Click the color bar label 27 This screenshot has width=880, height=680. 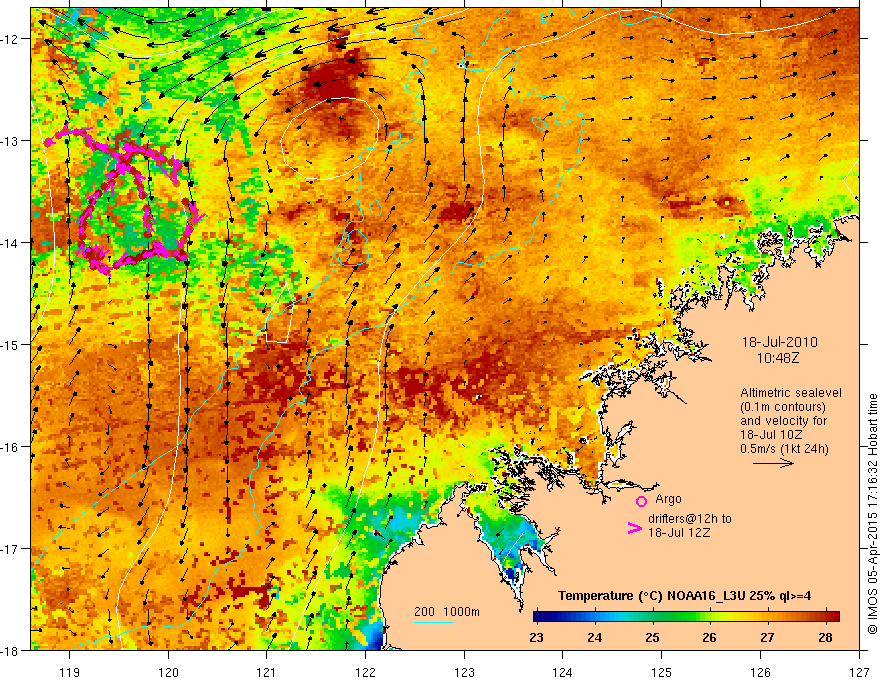767,637
